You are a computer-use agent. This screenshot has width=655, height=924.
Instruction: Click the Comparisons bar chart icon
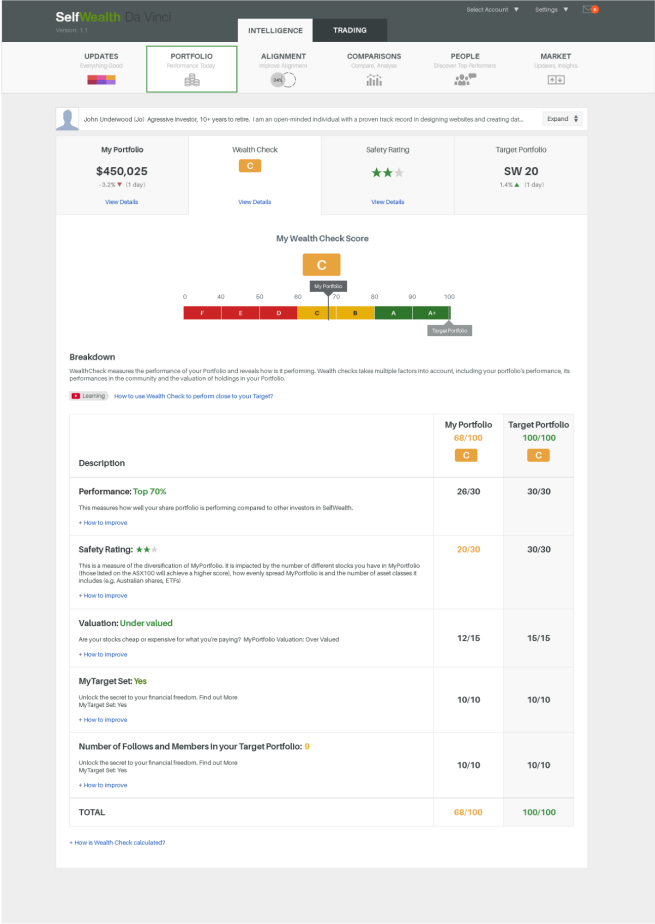click(374, 80)
